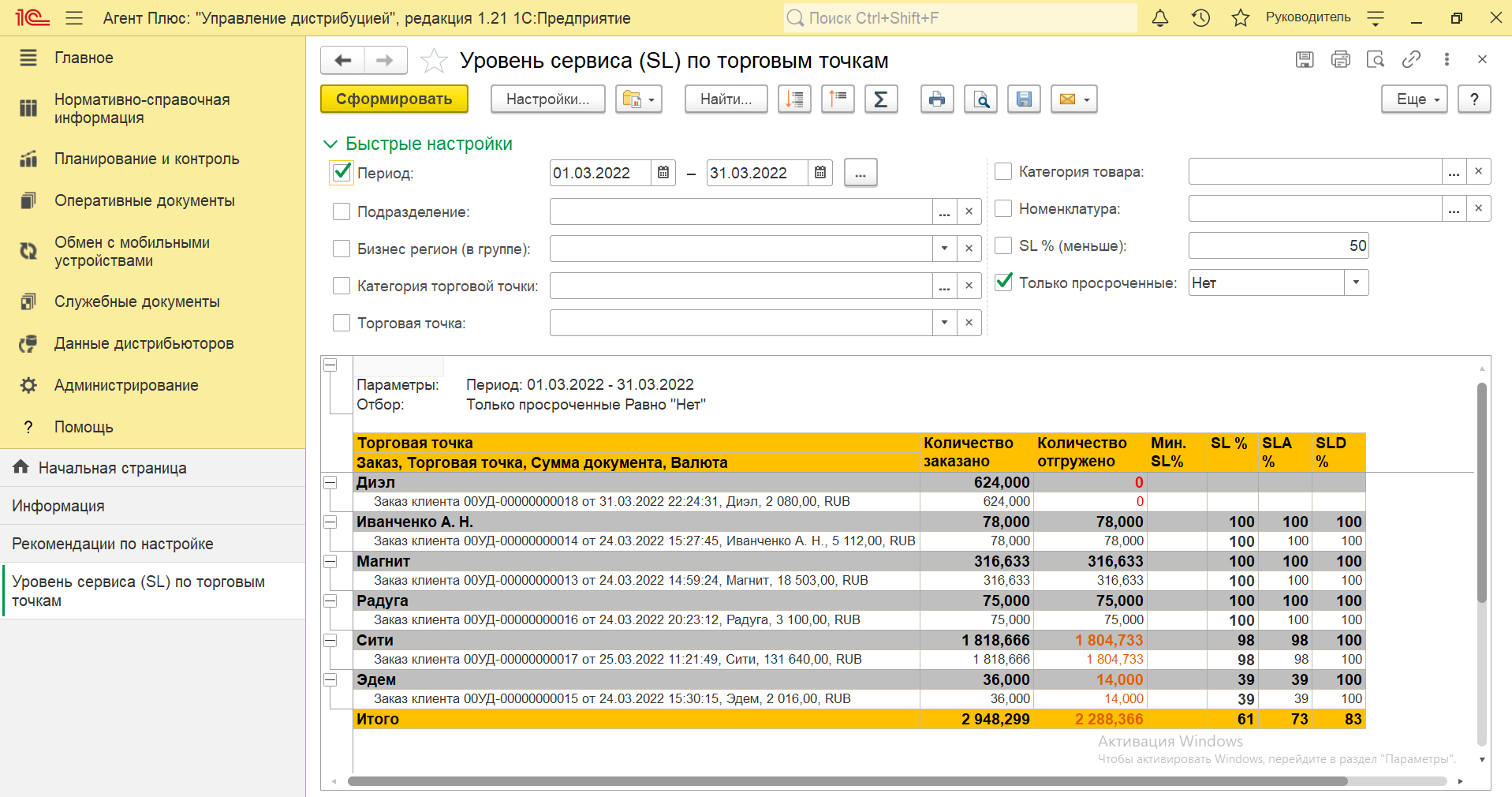Open Администрирование section

coord(152,385)
